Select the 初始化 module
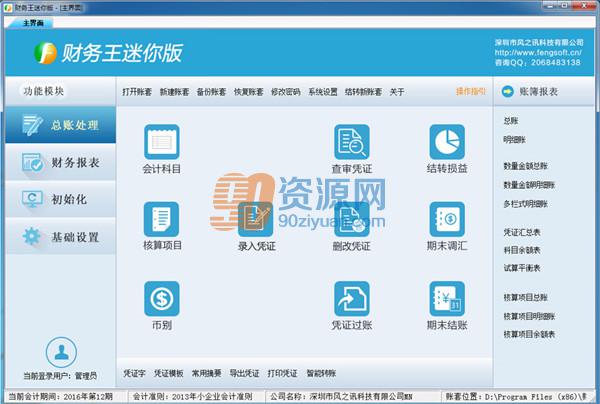 60,199
